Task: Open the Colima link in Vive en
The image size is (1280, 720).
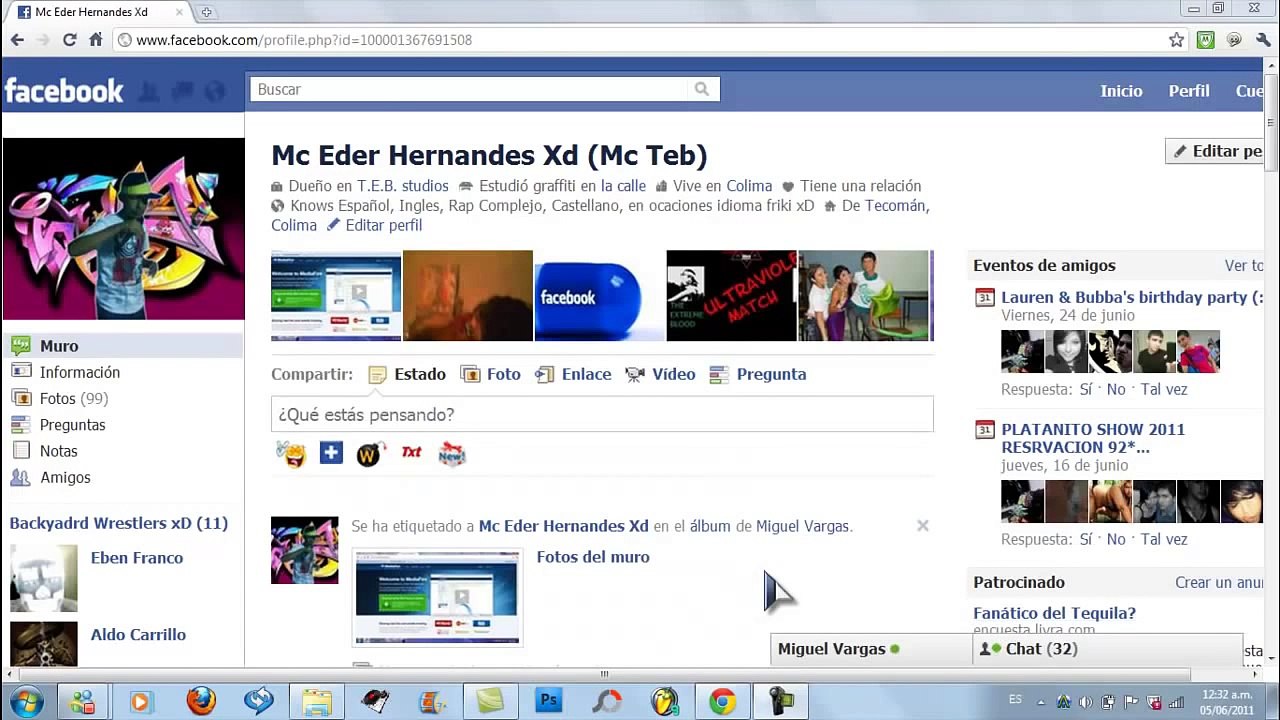Action: pos(749,186)
